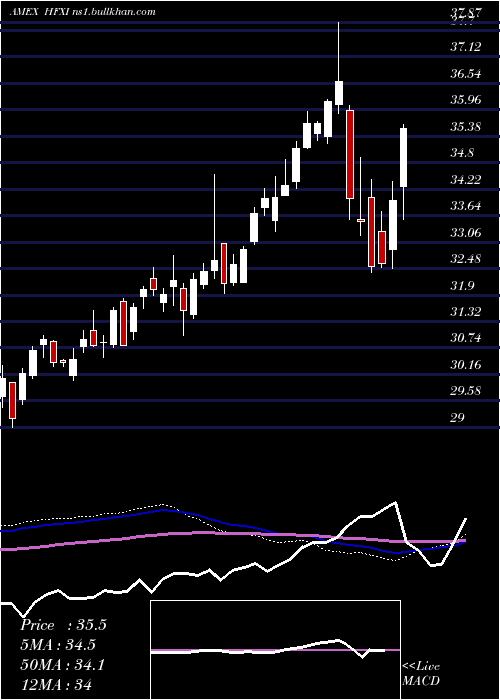
Task: Click the 'Price : 35.5' readout
Action: click(x=63, y=625)
